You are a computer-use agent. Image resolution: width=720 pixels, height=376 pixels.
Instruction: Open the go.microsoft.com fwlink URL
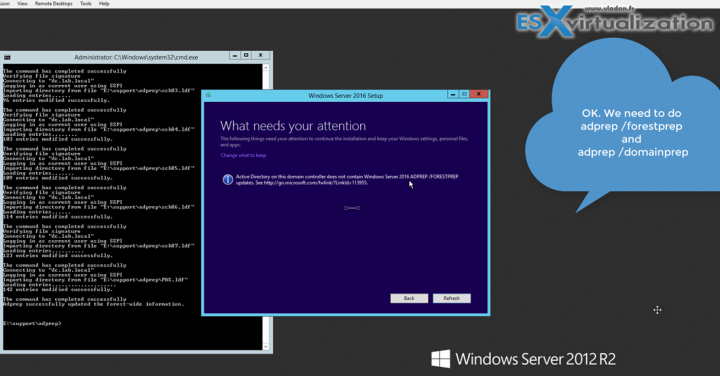tap(316, 183)
